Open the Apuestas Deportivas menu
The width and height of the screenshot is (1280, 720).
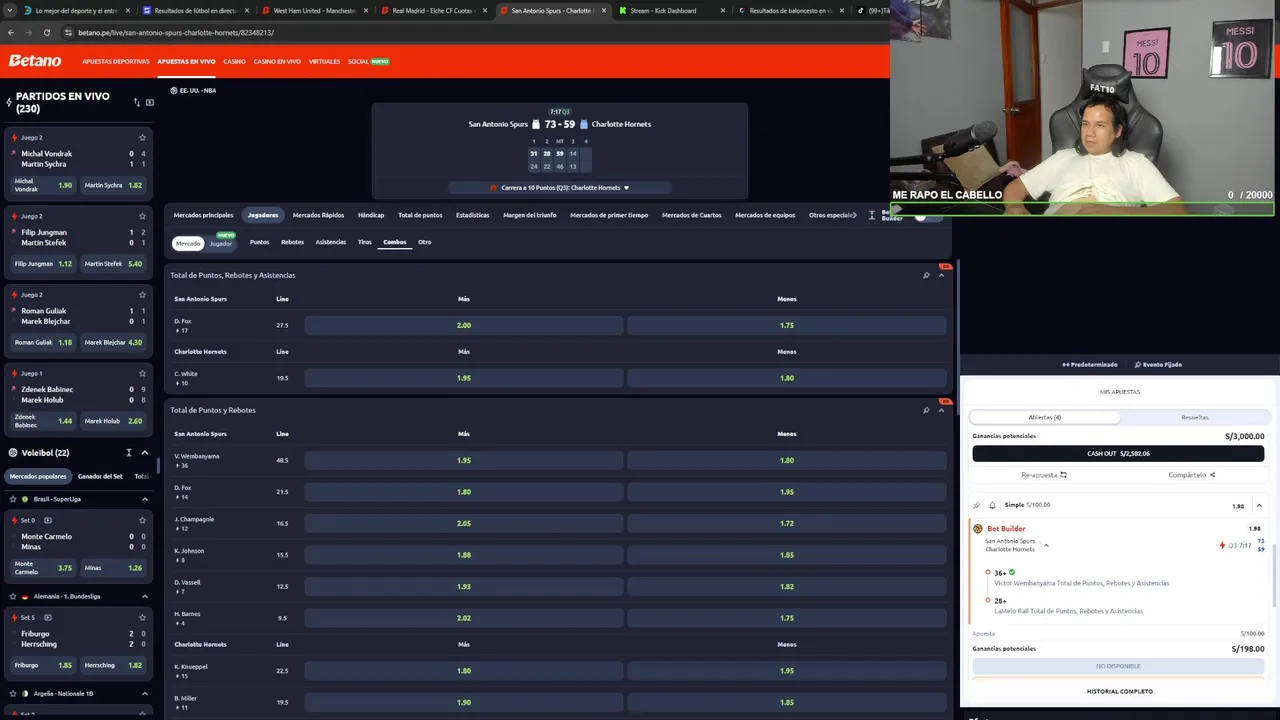[x=116, y=61]
